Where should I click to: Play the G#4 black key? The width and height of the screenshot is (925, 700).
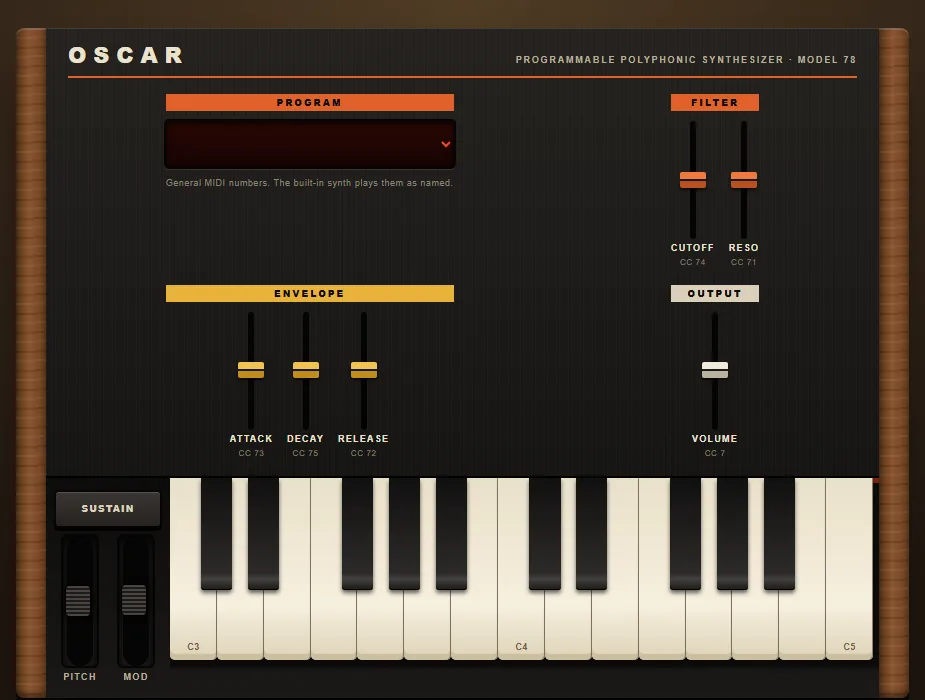pos(732,533)
